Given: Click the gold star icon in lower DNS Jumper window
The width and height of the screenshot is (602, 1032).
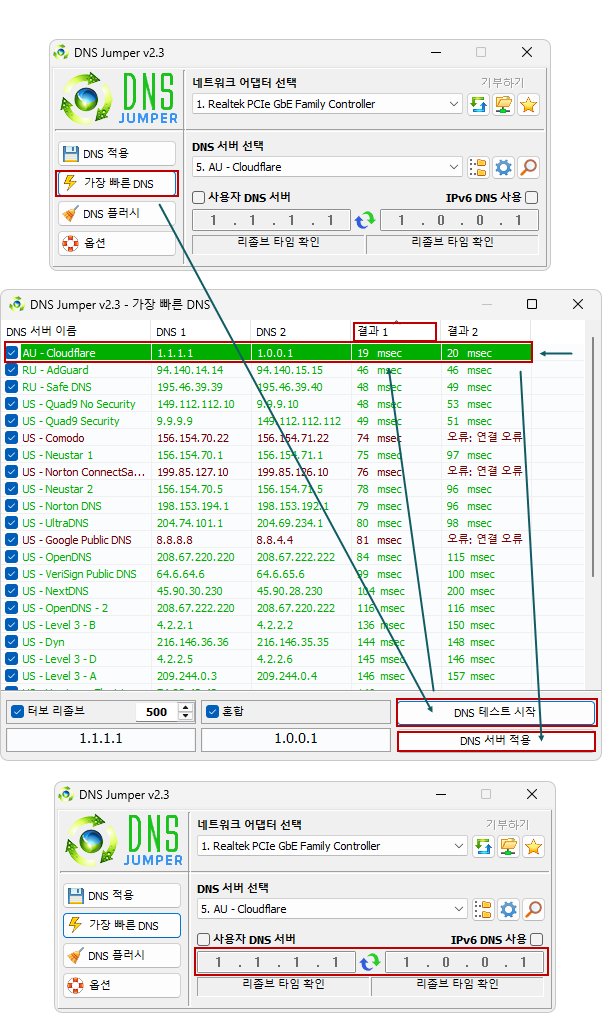Looking at the screenshot, I should point(534,846).
